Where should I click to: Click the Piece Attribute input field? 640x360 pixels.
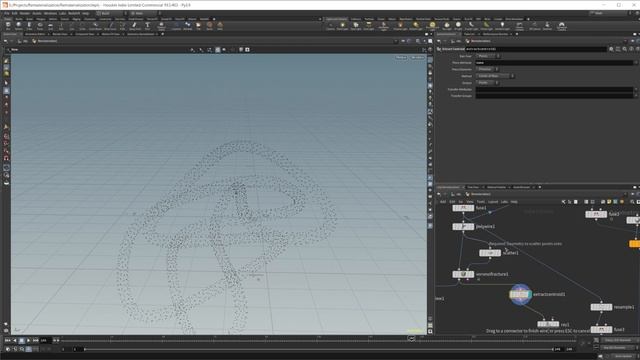coord(554,63)
